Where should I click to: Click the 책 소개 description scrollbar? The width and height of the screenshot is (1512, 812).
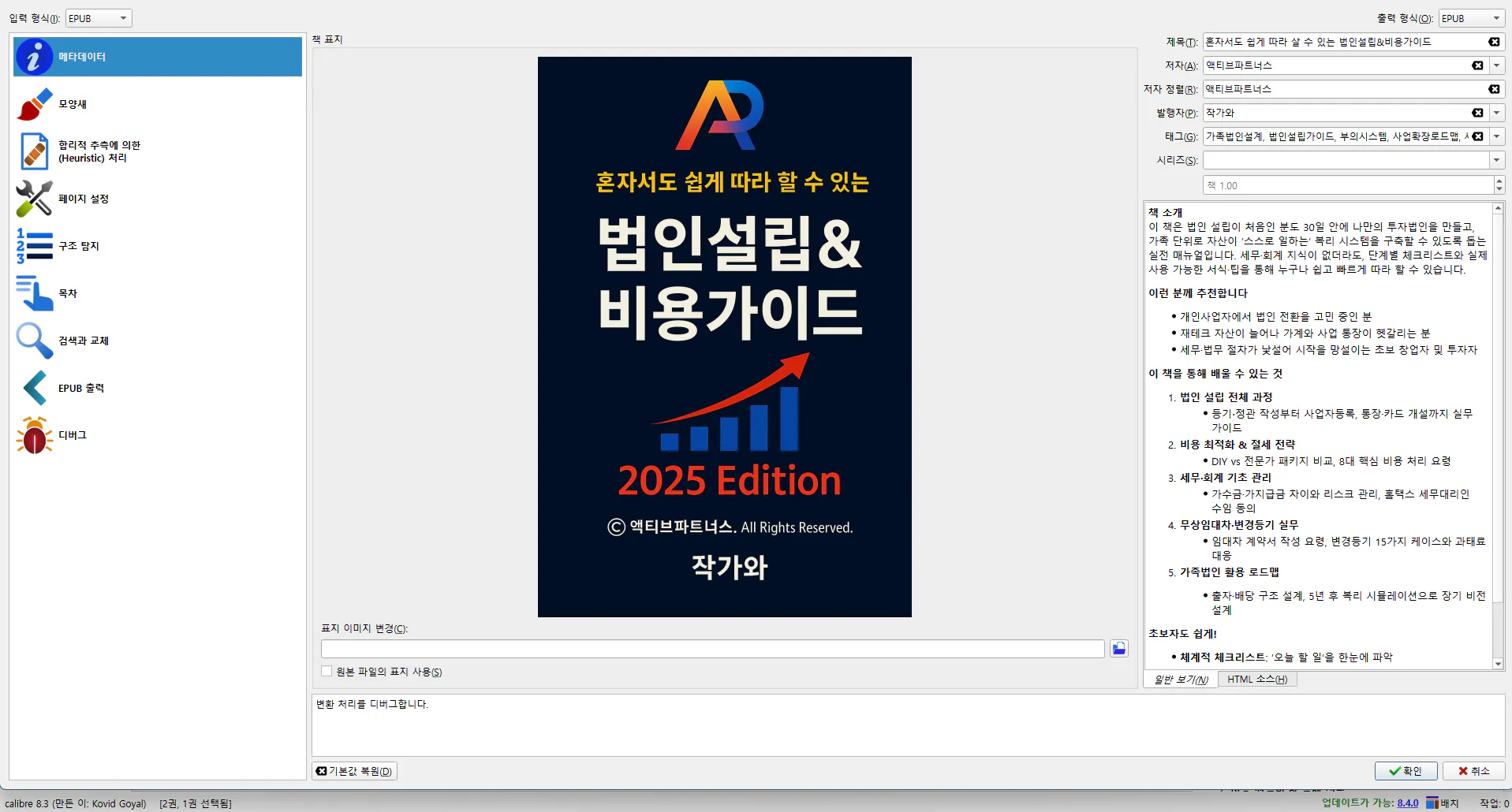click(1498, 436)
